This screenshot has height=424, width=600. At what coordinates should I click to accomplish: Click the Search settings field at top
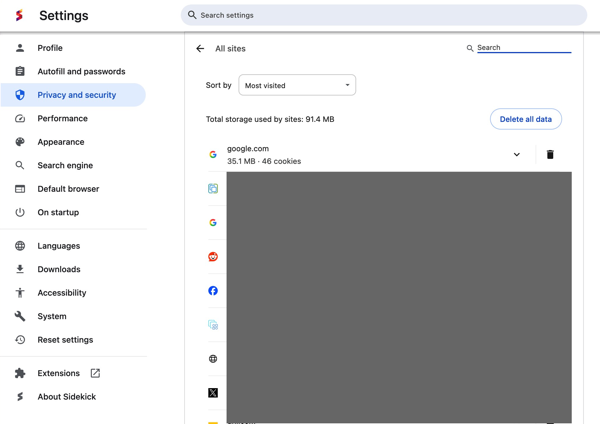click(x=384, y=15)
